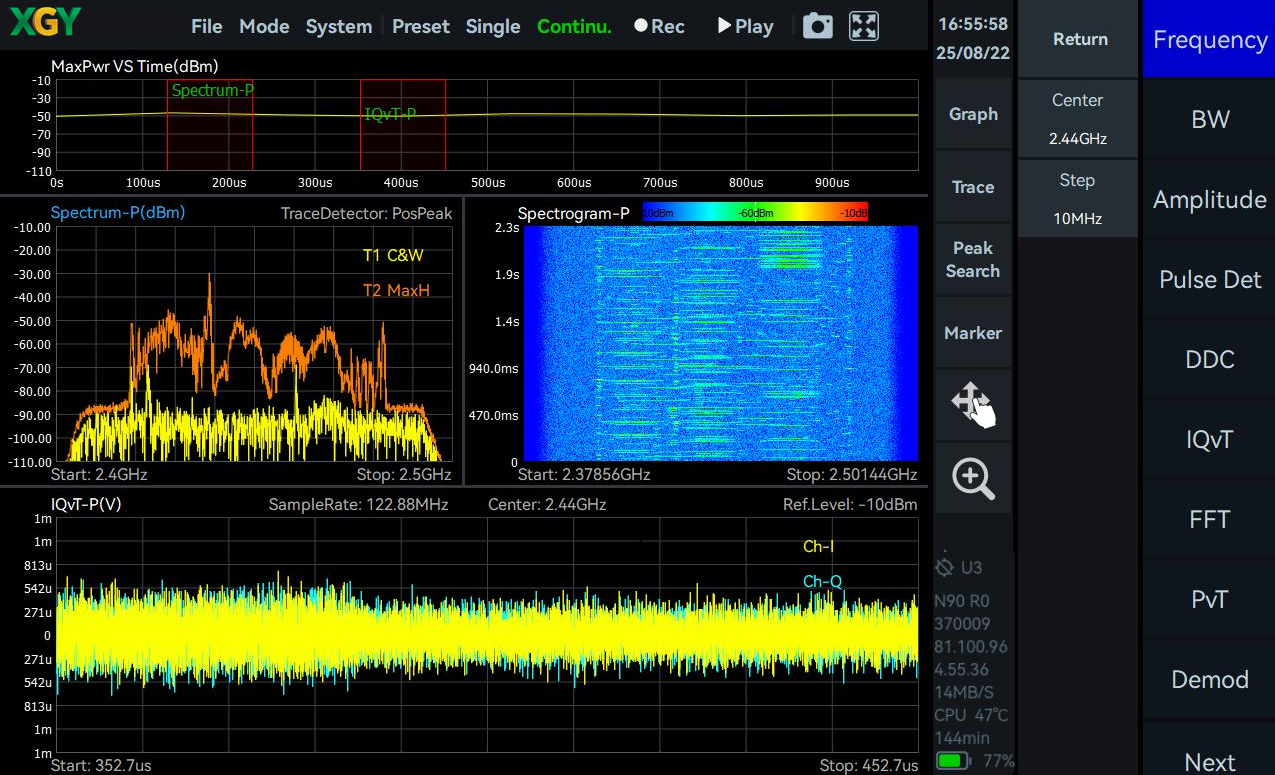This screenshot has height=775, width=1275.
Task: Activate the zoom magnifier tool
Action: [x=973, y=479]
